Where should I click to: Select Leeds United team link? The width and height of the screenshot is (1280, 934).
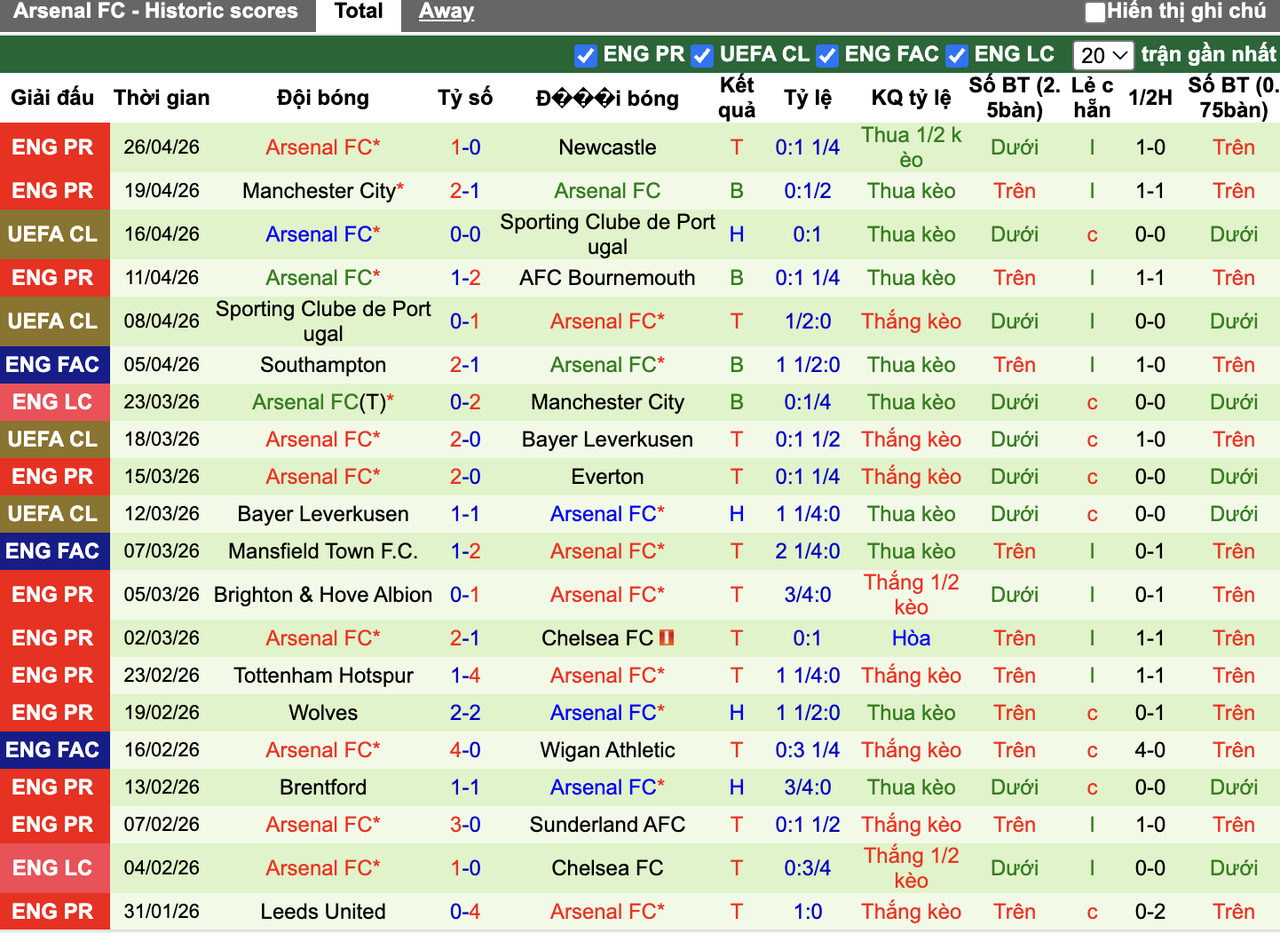pyautogui.click(x=323, y=911)
